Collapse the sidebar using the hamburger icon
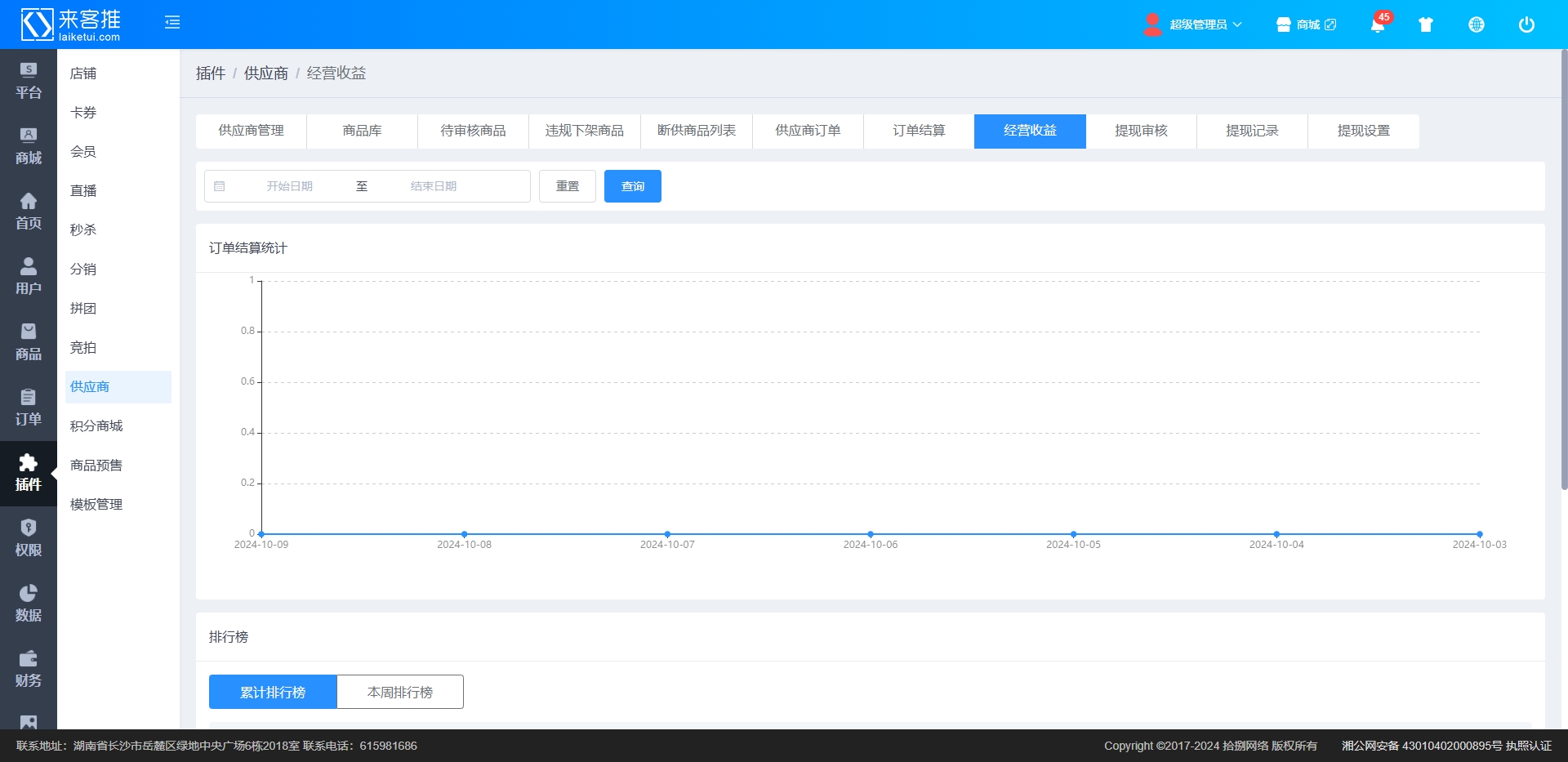 (172, 23)
